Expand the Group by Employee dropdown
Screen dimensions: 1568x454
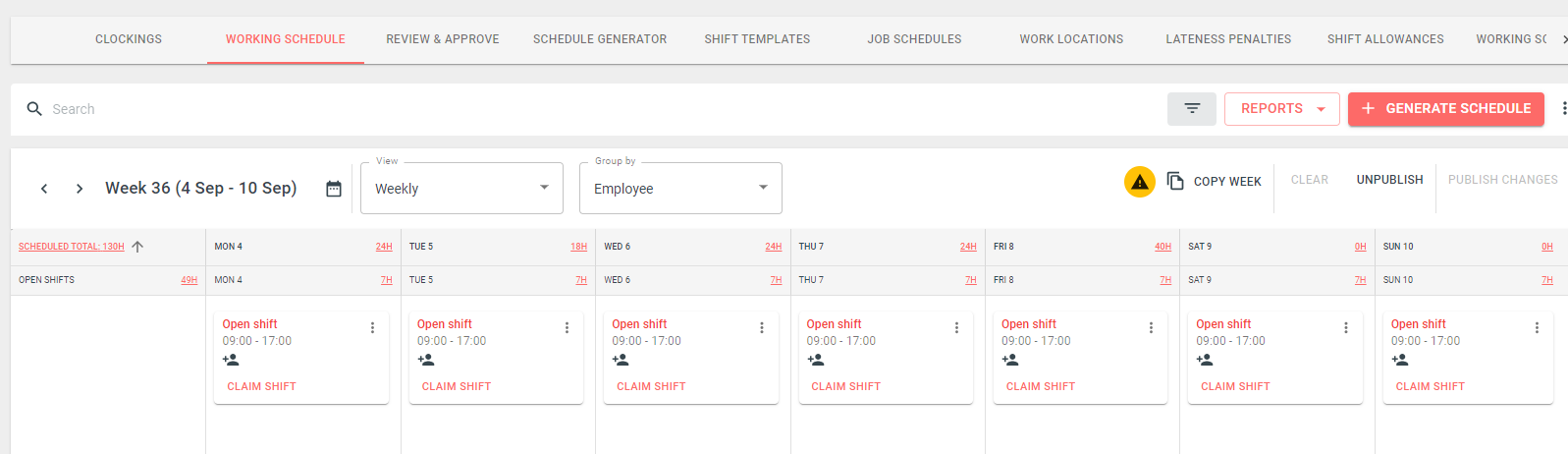click(681, 188)
